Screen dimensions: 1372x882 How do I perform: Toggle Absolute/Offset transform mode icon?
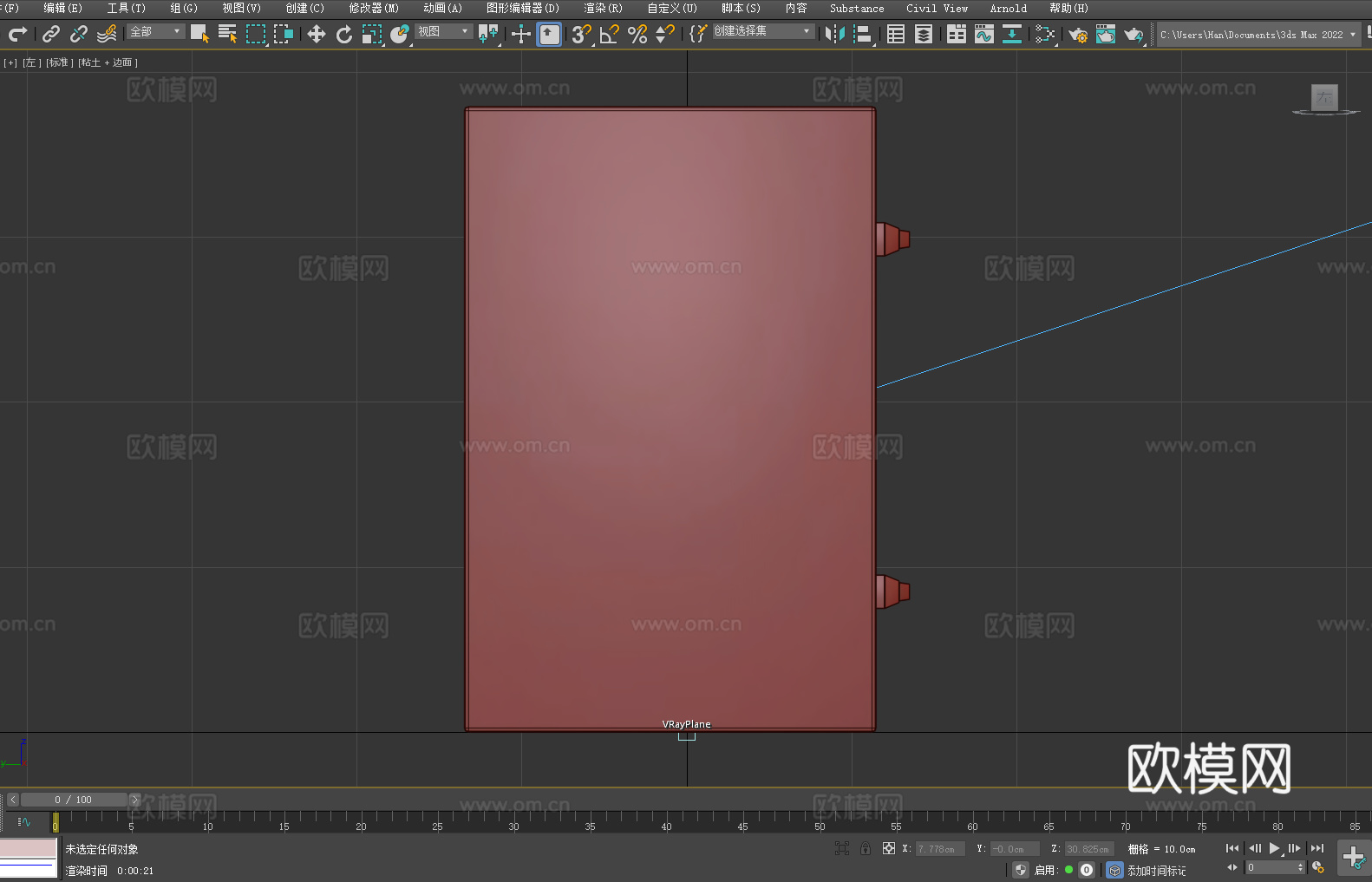click(x=889, y=848)
